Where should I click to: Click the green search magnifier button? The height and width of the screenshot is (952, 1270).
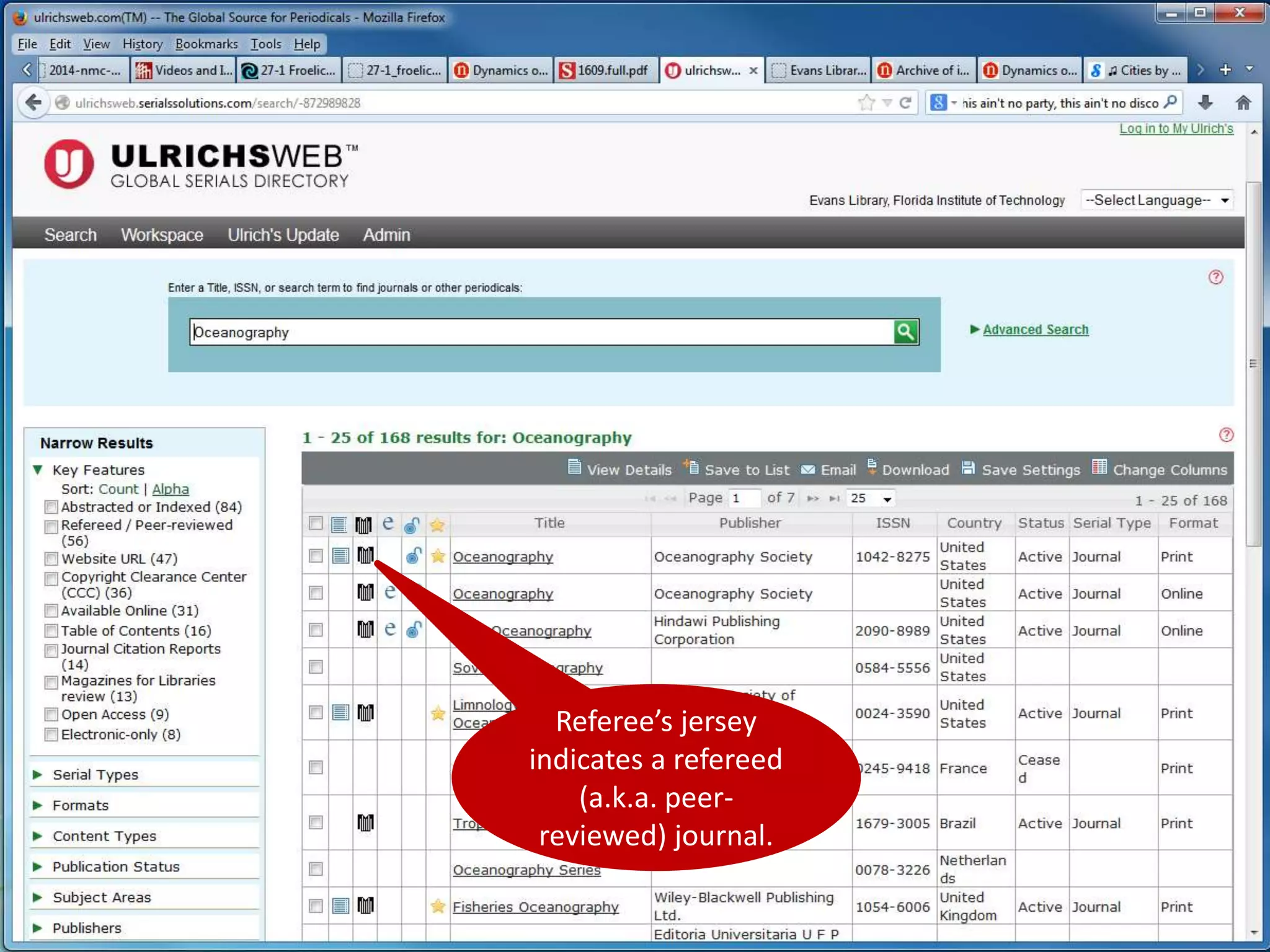tap(905, 332)
